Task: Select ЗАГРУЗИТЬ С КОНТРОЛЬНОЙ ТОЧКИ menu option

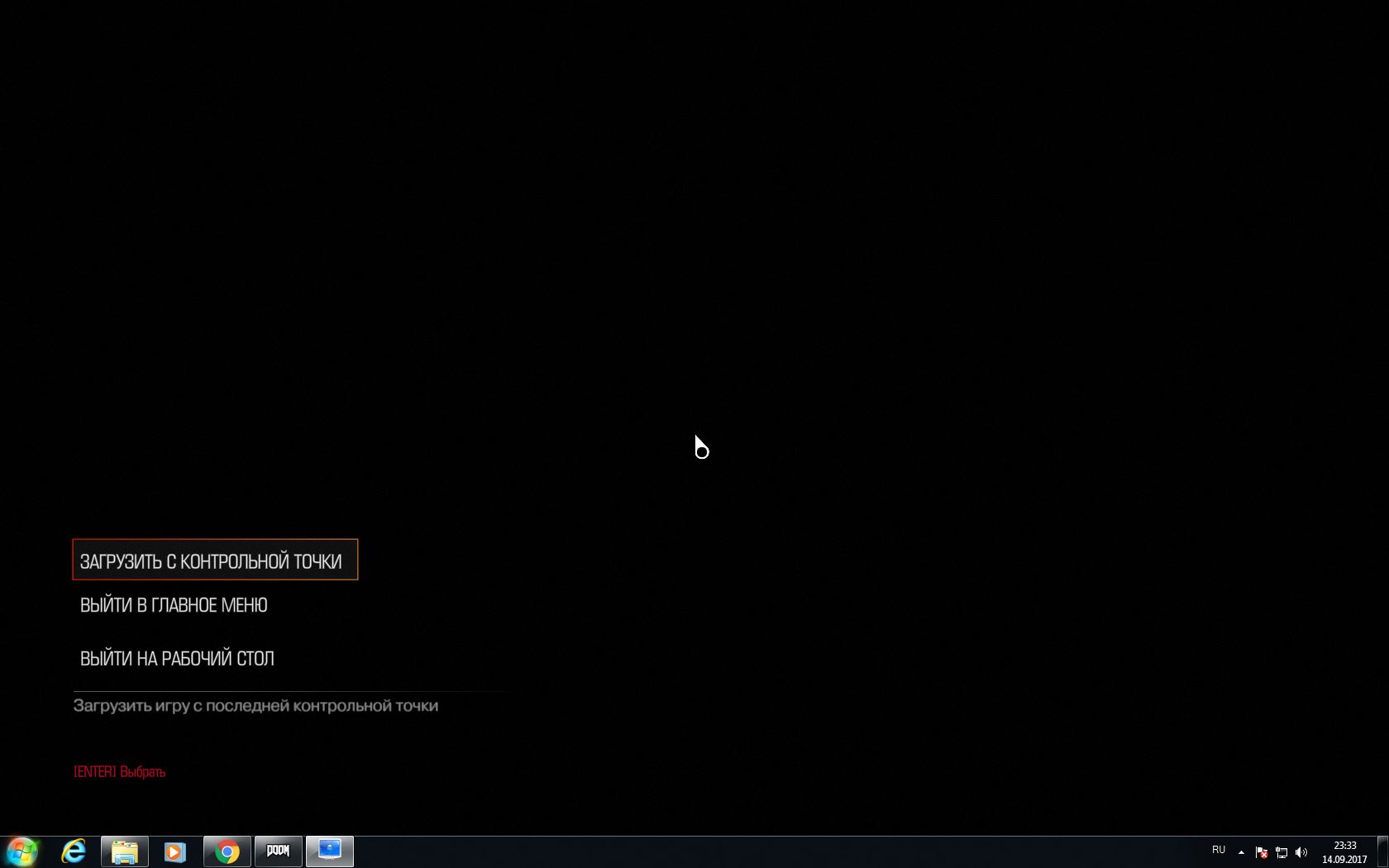Action: (215, 560)
